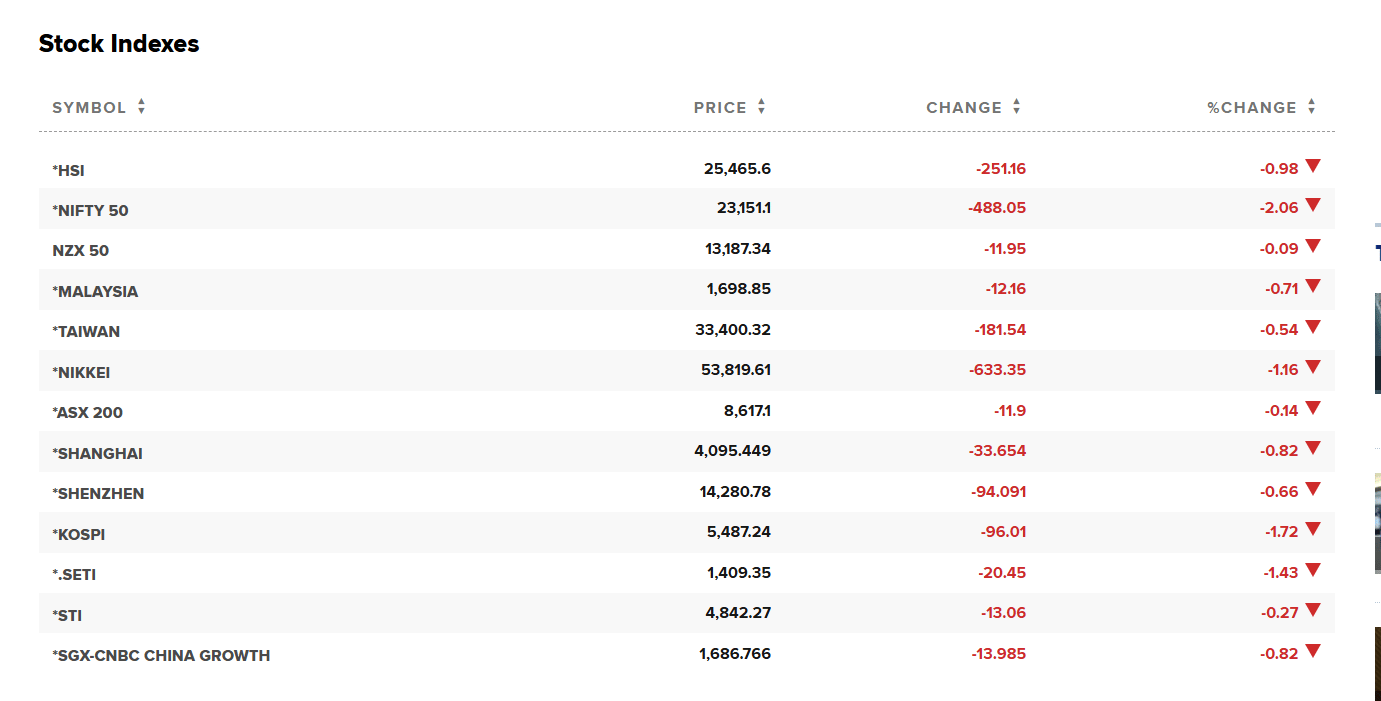The width and height of the screenshot is (1381, 701).
Task: Click the PRICE column header label
Action: click(x=720, y=108)
